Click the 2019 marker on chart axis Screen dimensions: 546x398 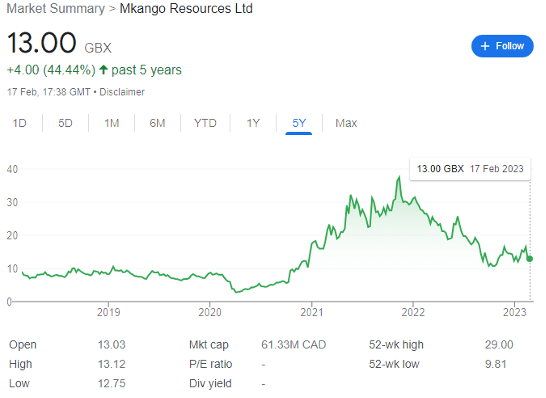[x=109, y=312]
